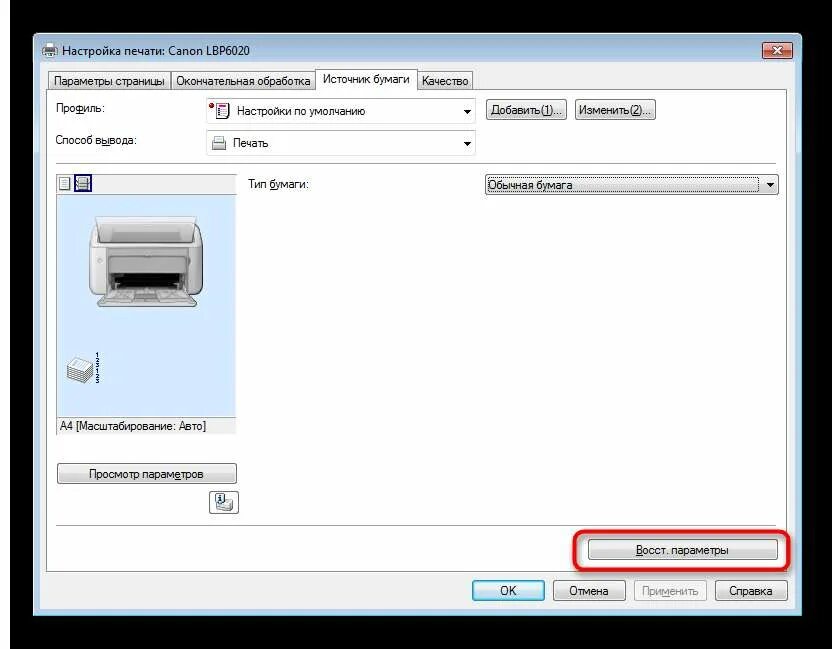This screenshot has width=835, height=649.
Task: Switch to Параметры страницы tab
Action: pyautogui.click(x=109, y=81)
